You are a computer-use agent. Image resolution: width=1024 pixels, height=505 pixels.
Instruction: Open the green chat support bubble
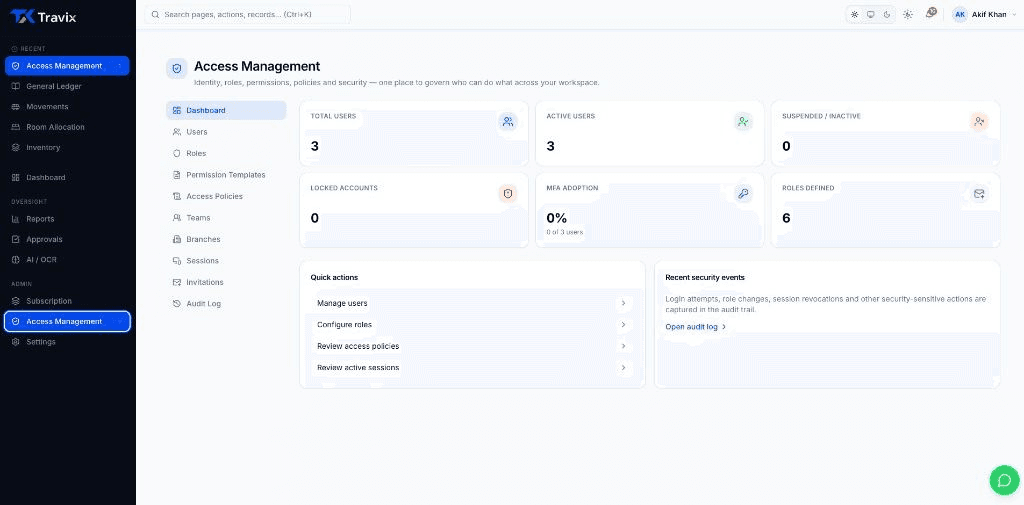1004,480
